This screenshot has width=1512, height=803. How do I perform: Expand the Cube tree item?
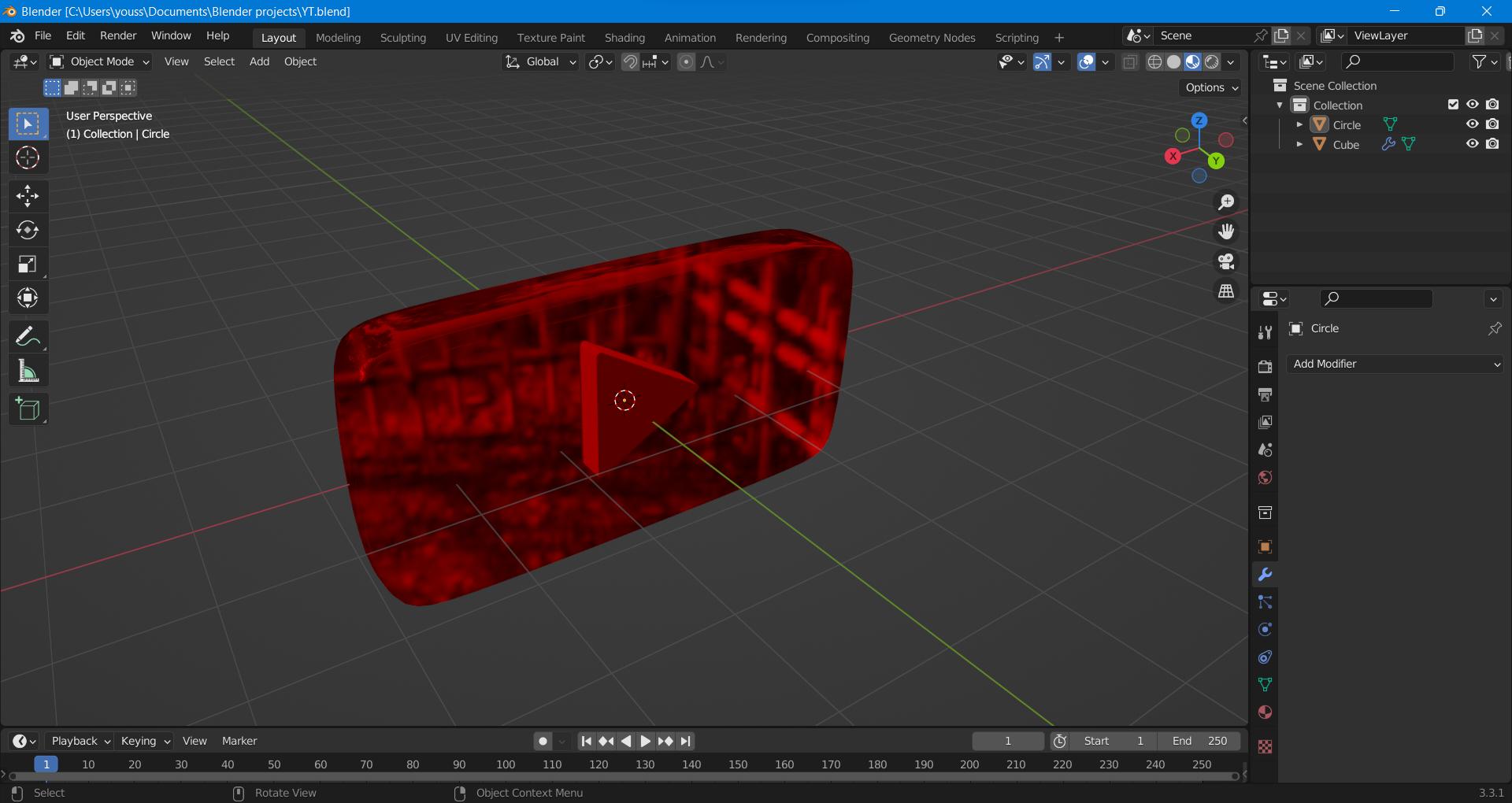click(x=1299, y=144)
